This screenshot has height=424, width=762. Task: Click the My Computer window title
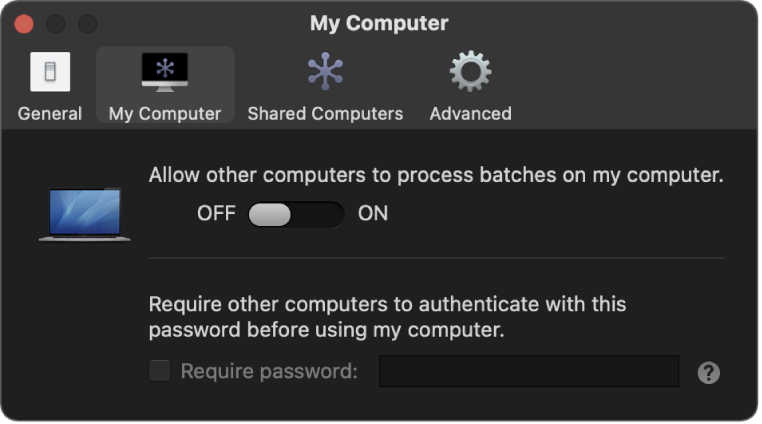379,23
